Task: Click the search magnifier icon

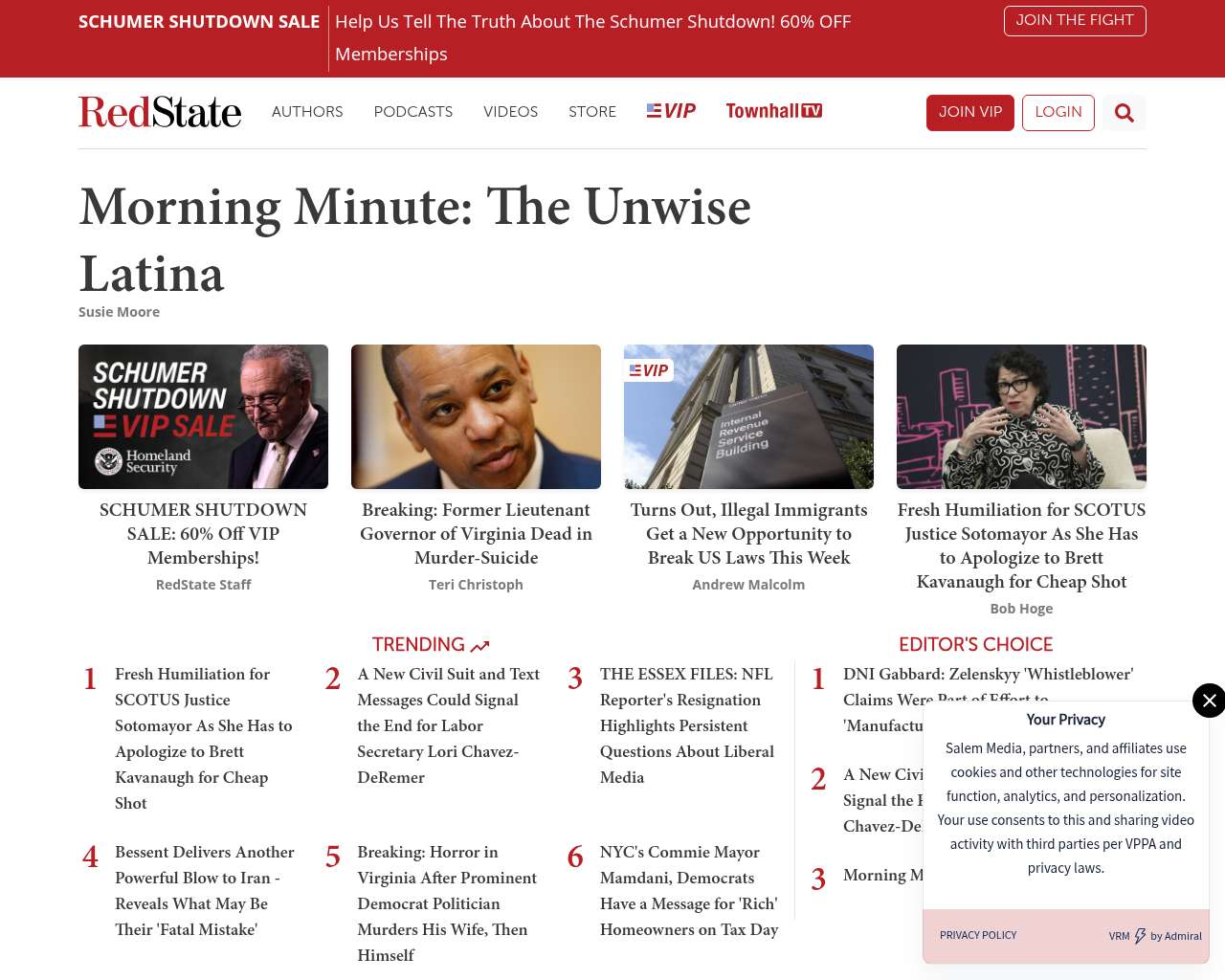Action: point(1124,113)
